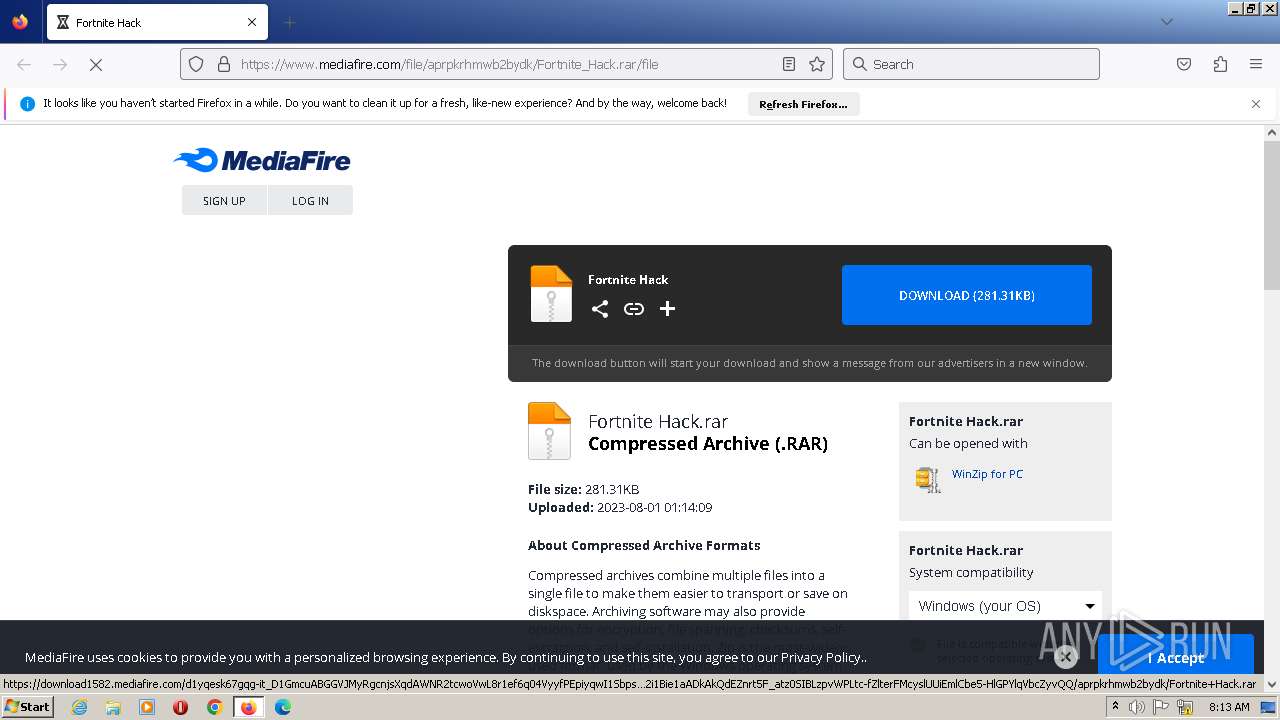Add file to MediaFire with plus icon
The image size is (1280, 720).
click(667, 309)
